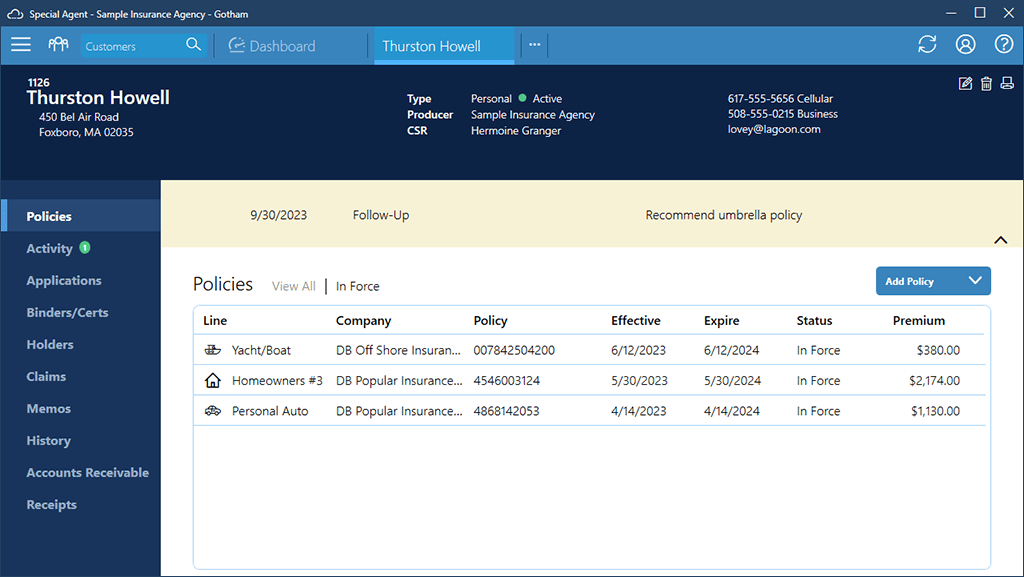Screen dimensions: 1024x577
Task: Click the refresh sync icon
Action: point(927,45)
